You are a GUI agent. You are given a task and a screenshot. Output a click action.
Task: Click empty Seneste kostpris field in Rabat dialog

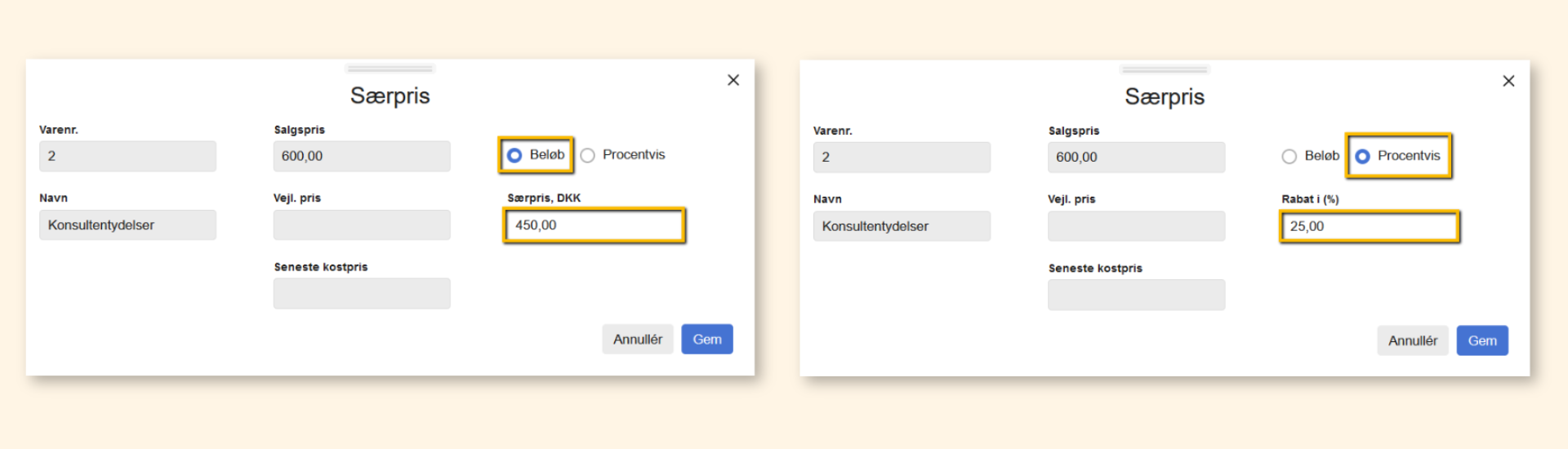click(1136, 296)
